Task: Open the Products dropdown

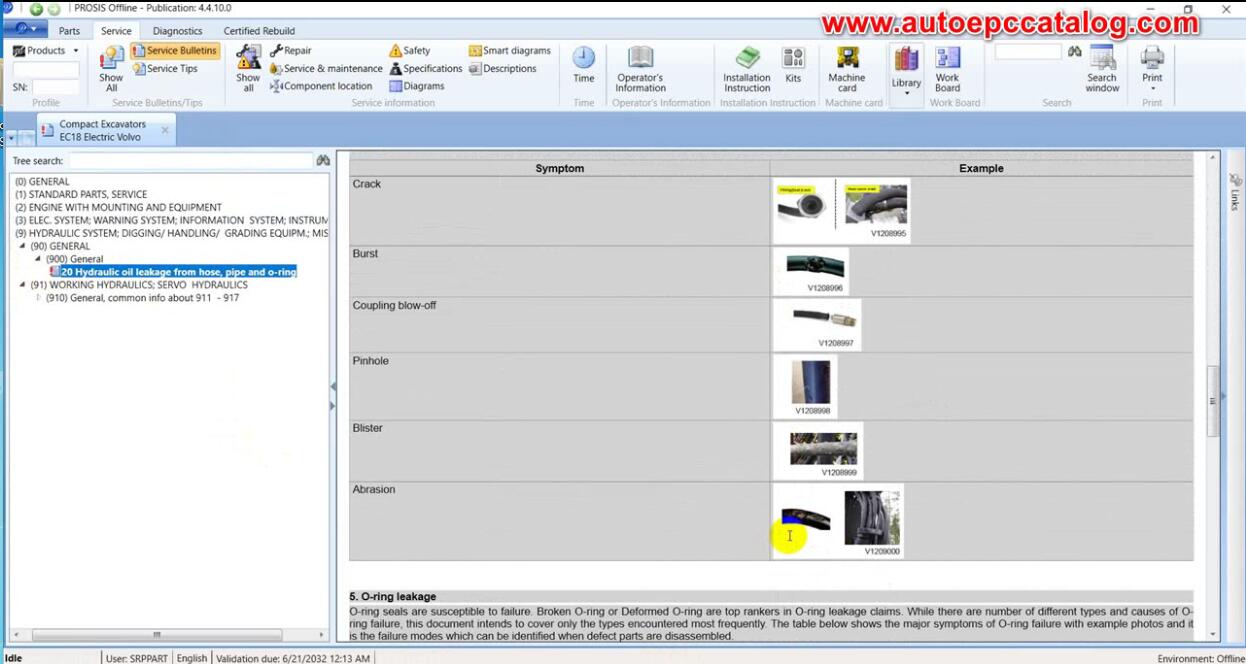Action: 46,51
